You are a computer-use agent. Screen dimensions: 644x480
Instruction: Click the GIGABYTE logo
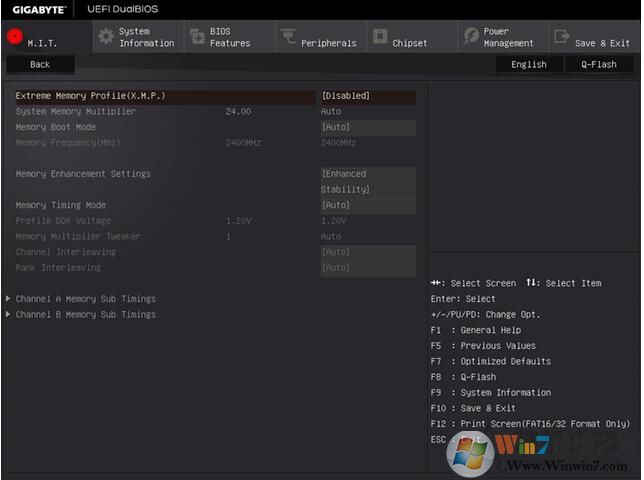click(x=38, y=9)
